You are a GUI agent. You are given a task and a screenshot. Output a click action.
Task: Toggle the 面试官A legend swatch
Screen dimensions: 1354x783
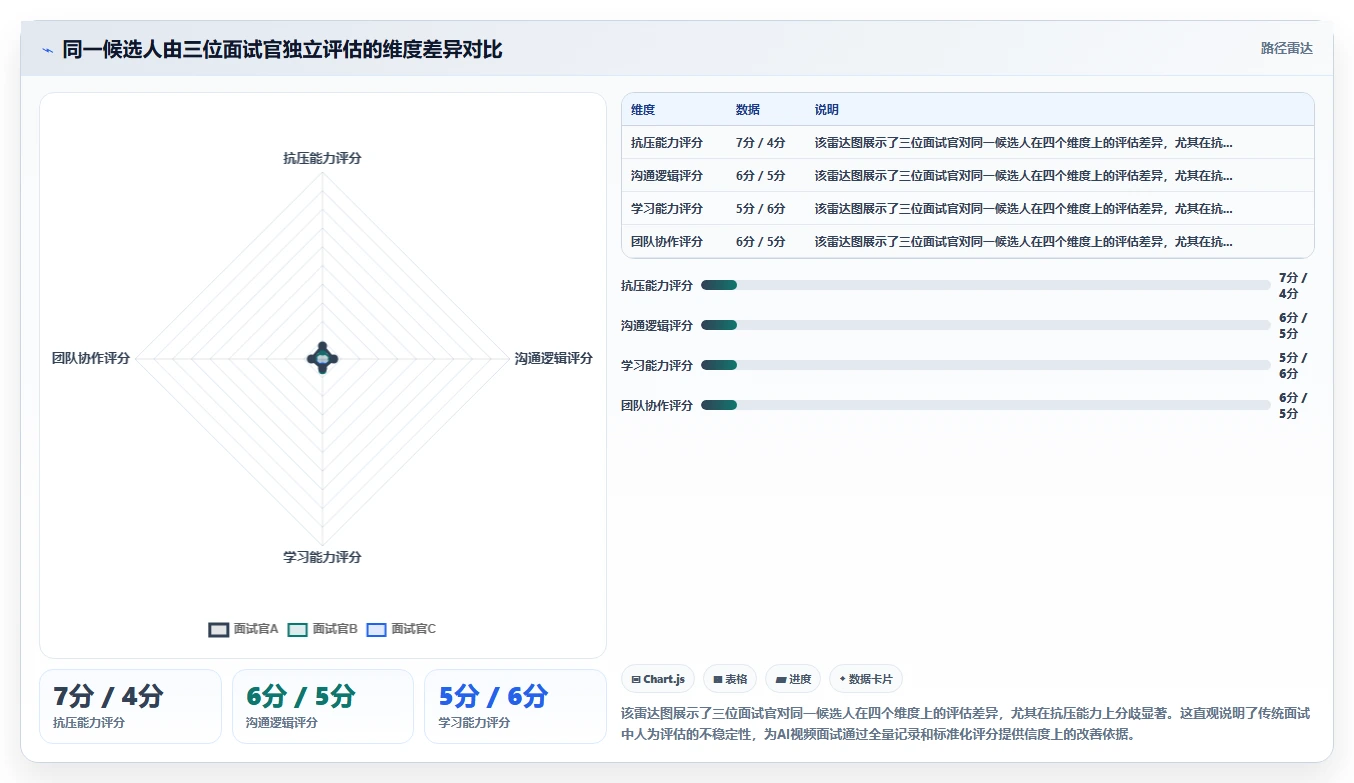(x=219, y=629)
